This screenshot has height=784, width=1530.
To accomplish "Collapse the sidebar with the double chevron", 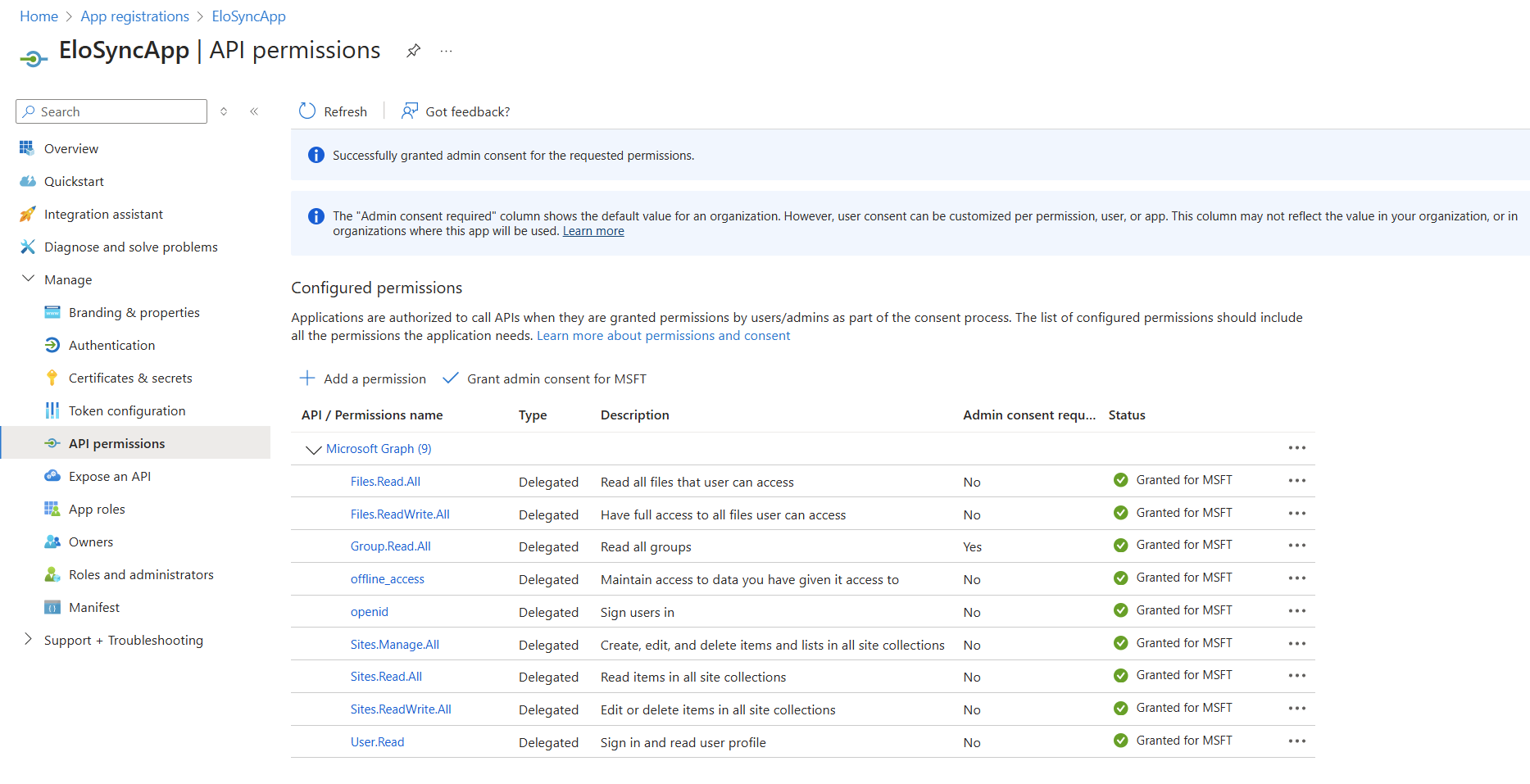I will pos(254,111).
